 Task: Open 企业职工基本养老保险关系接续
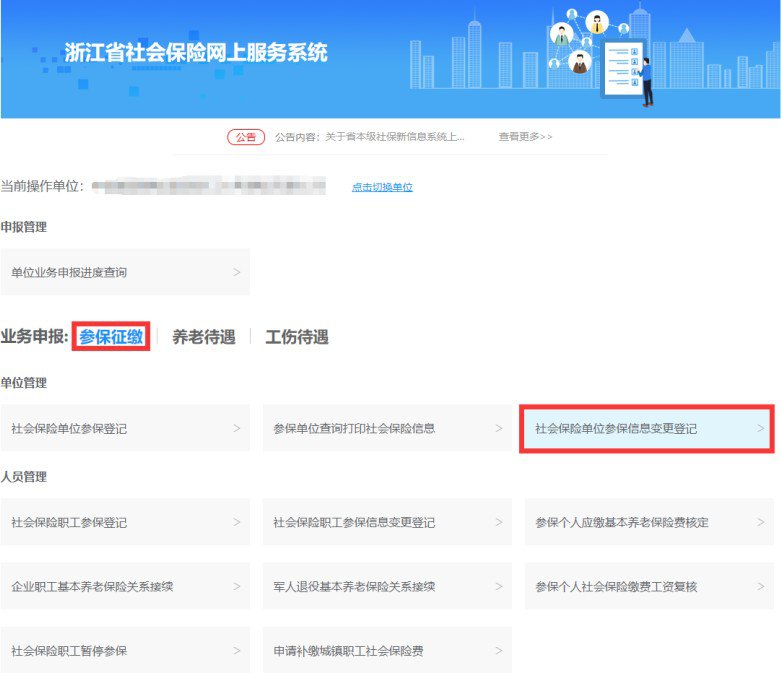125,586
